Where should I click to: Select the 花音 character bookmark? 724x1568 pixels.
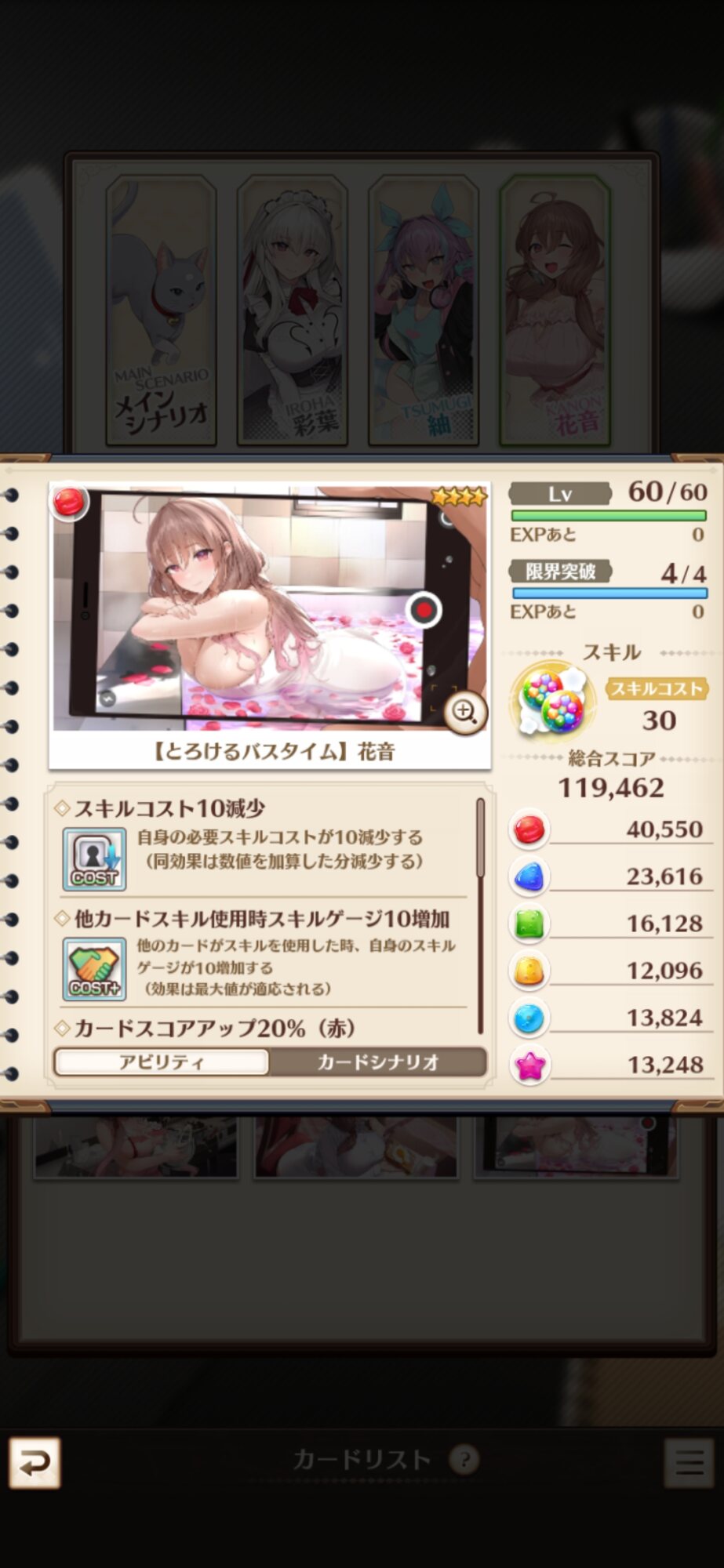(x=555, y=310)
